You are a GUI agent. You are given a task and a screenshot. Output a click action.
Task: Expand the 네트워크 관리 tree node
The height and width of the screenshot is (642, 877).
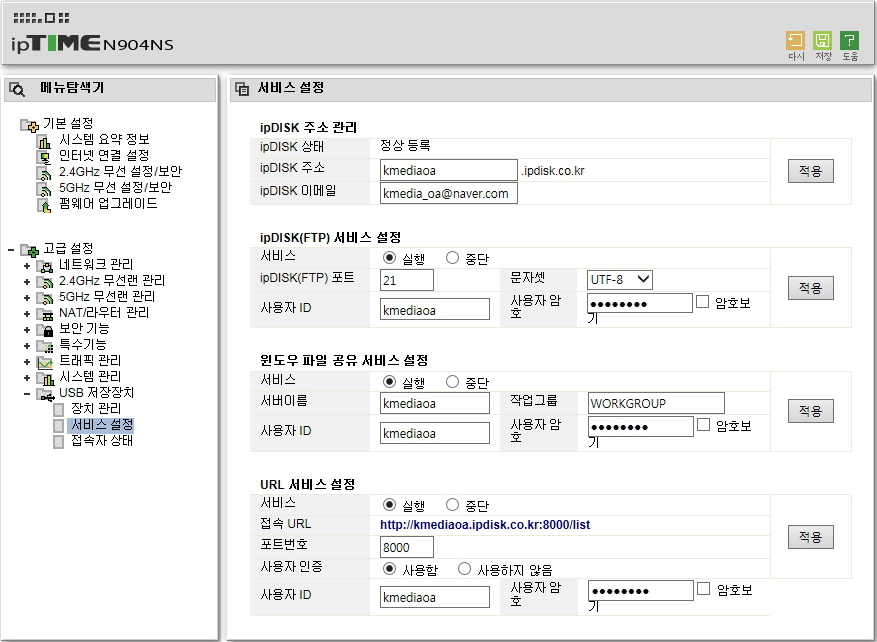click(27, 266)
